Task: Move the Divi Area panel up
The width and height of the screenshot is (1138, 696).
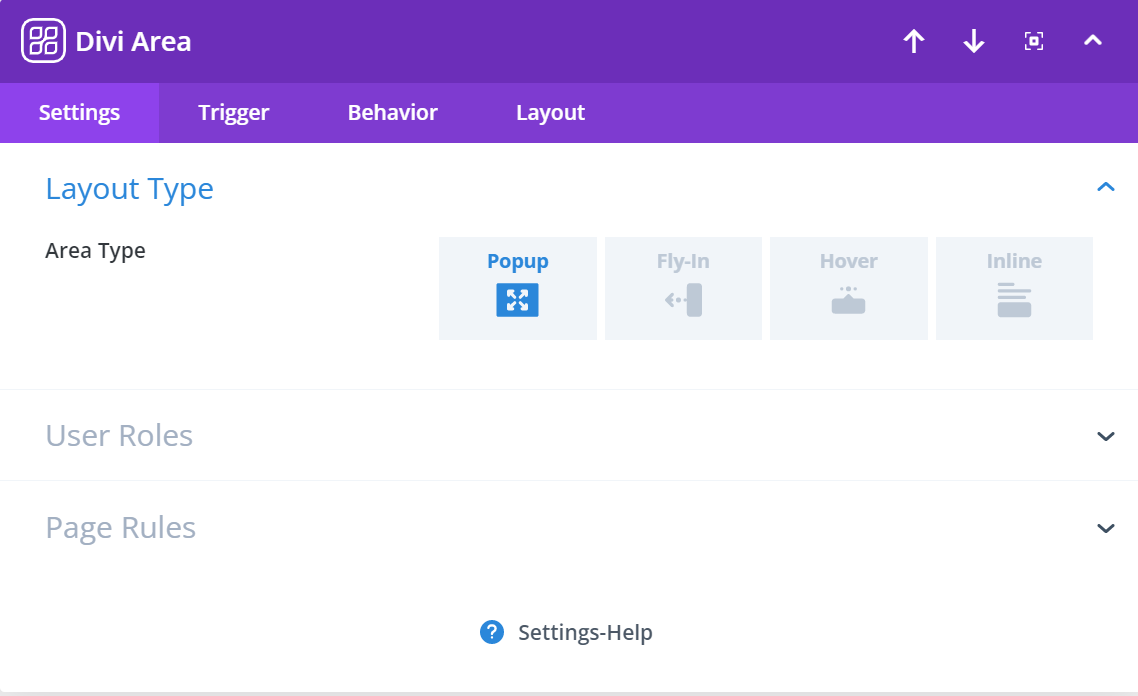Action: [x=914, y=41]
